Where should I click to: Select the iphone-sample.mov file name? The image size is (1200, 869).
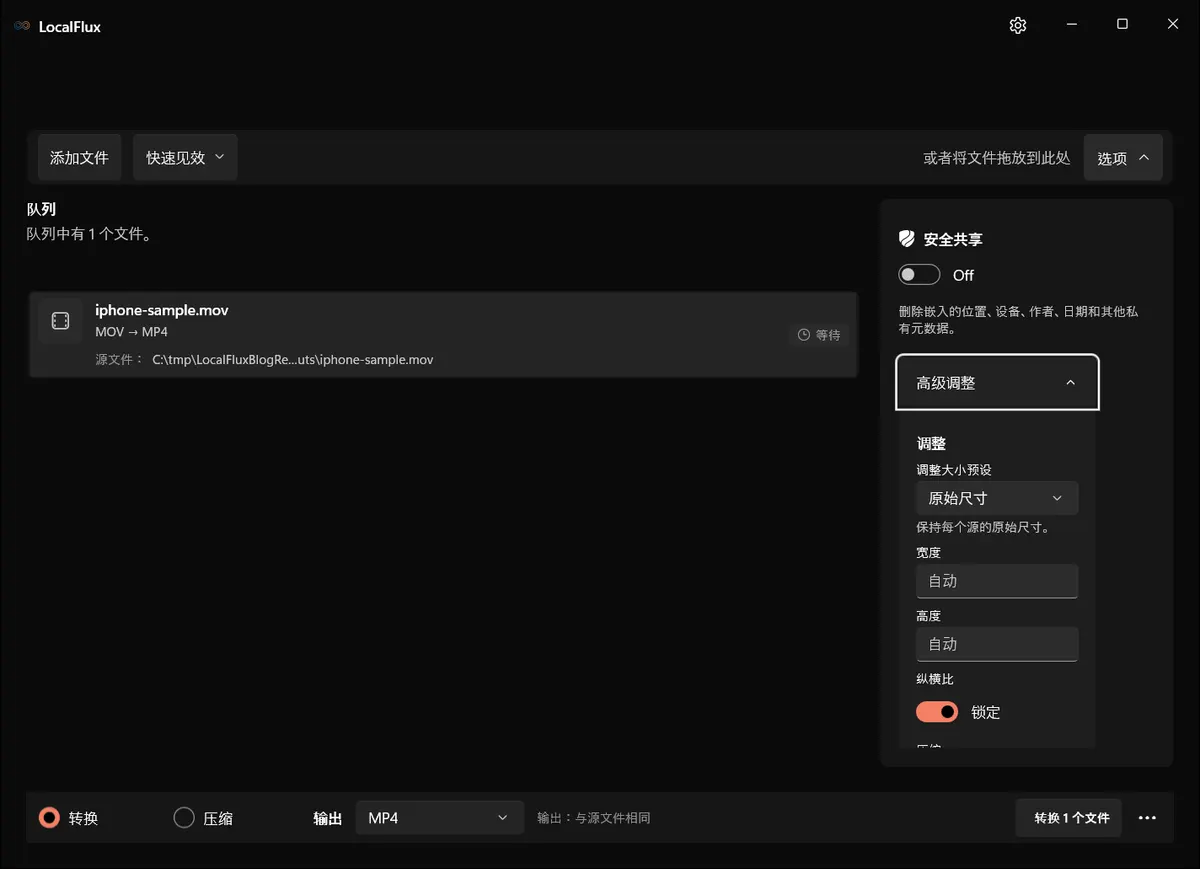click(x=162, y=310)
